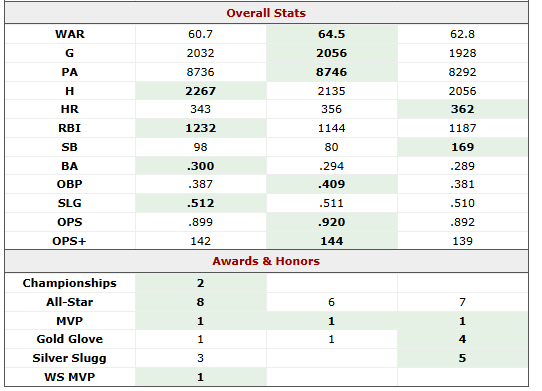Click the G row label
Screen dimensions: 542x391
coord(70,53)
